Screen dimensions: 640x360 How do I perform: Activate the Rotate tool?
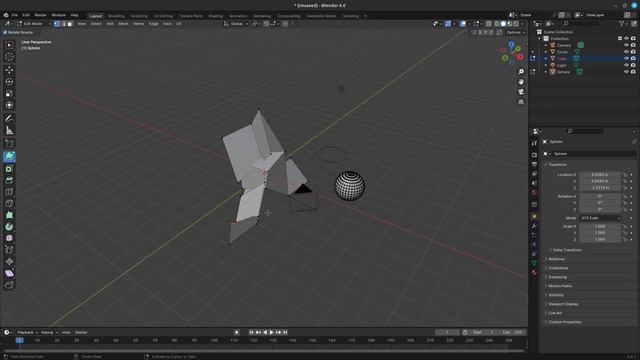(9, 82)
